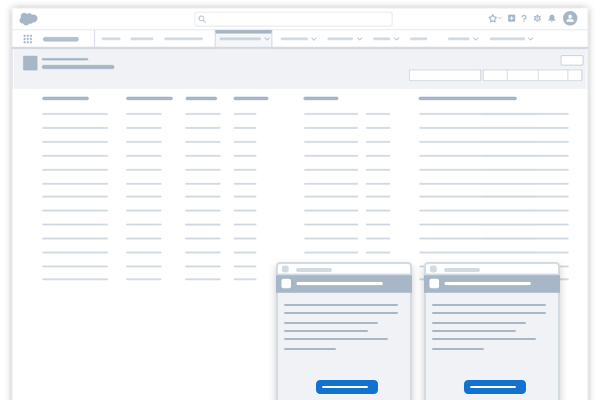
Task: Click the Salesforce cloud logo
Action: coord(28,18)
